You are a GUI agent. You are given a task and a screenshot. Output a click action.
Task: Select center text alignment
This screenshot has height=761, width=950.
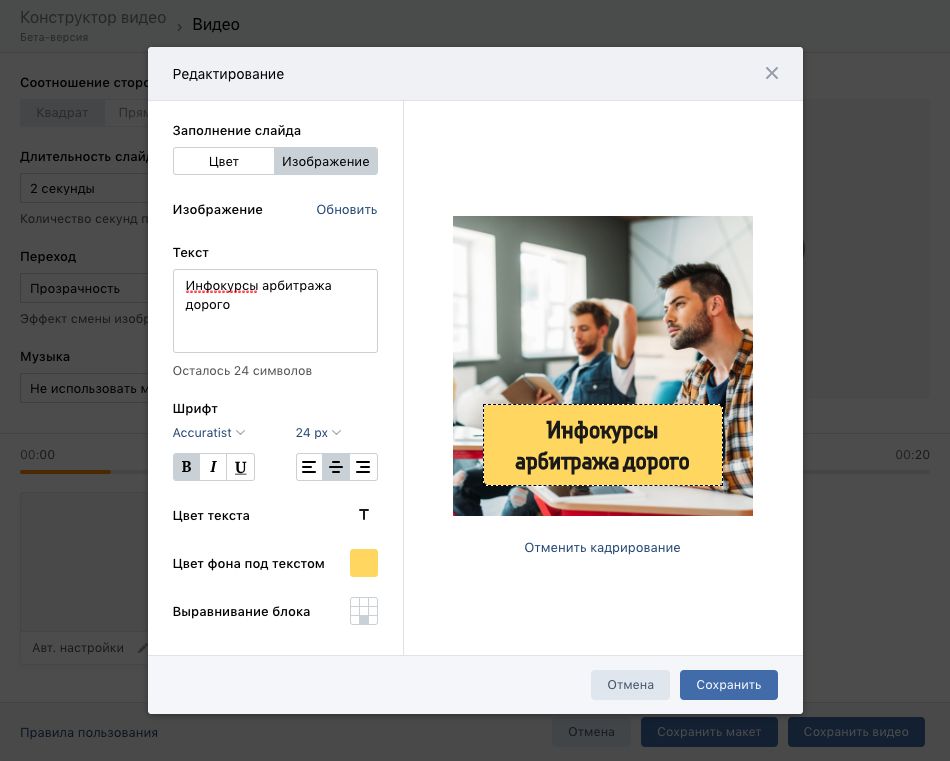[x=336, y=466]
